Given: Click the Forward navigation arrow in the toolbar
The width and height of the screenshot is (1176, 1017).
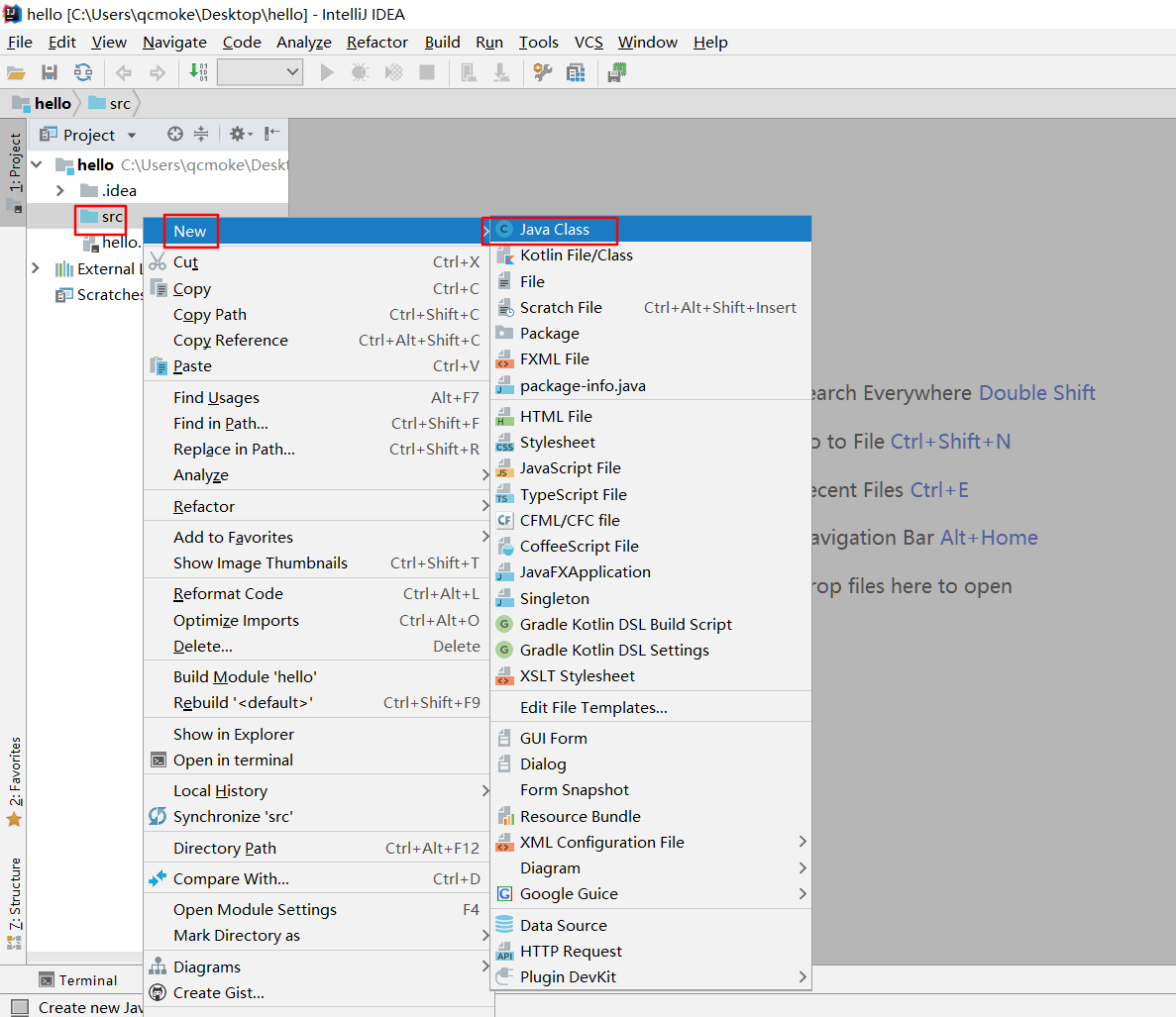Looking at the screenshot, I should pos(158,72).
